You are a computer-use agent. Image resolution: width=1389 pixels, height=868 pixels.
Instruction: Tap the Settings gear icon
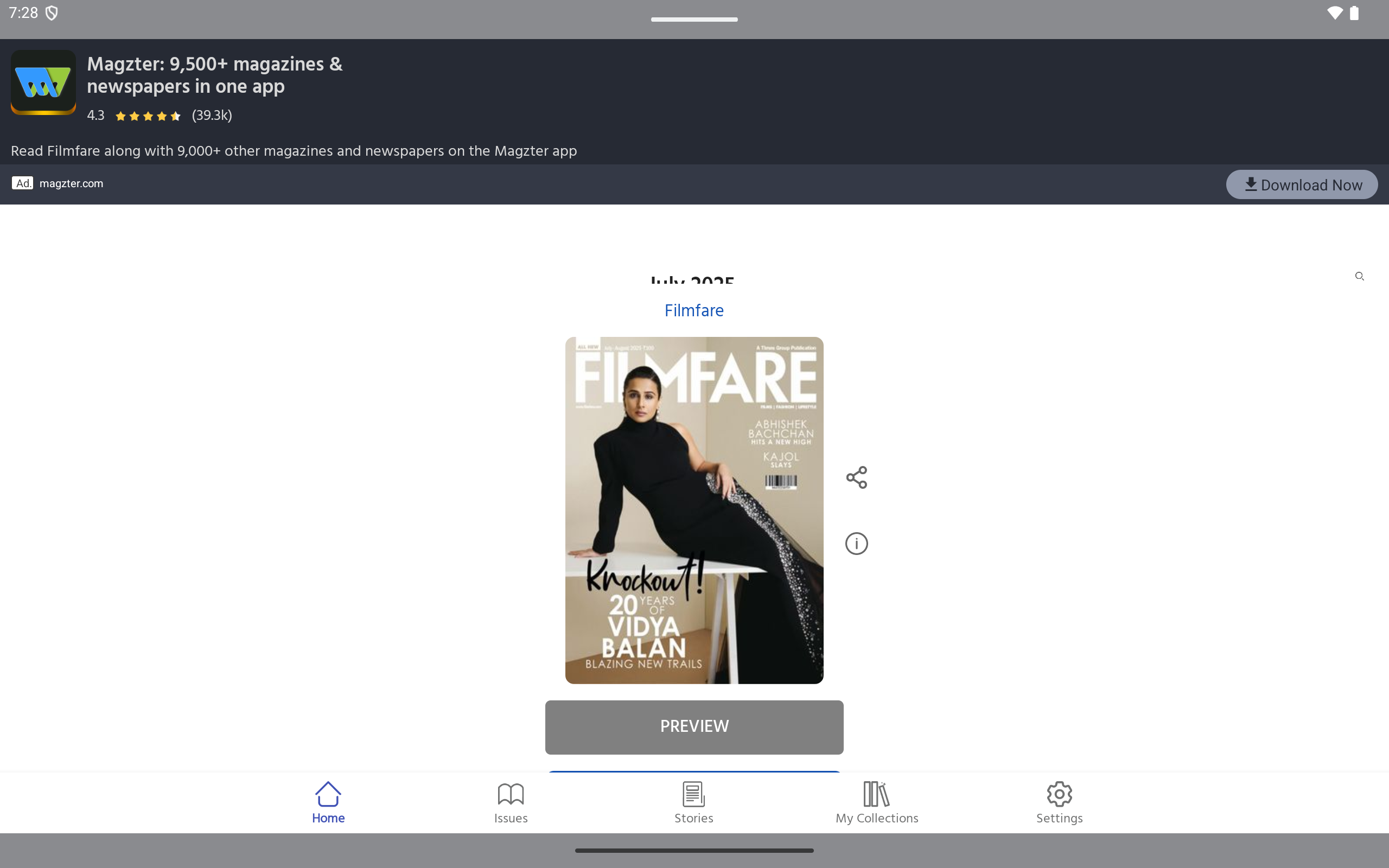coord(1059,794)
